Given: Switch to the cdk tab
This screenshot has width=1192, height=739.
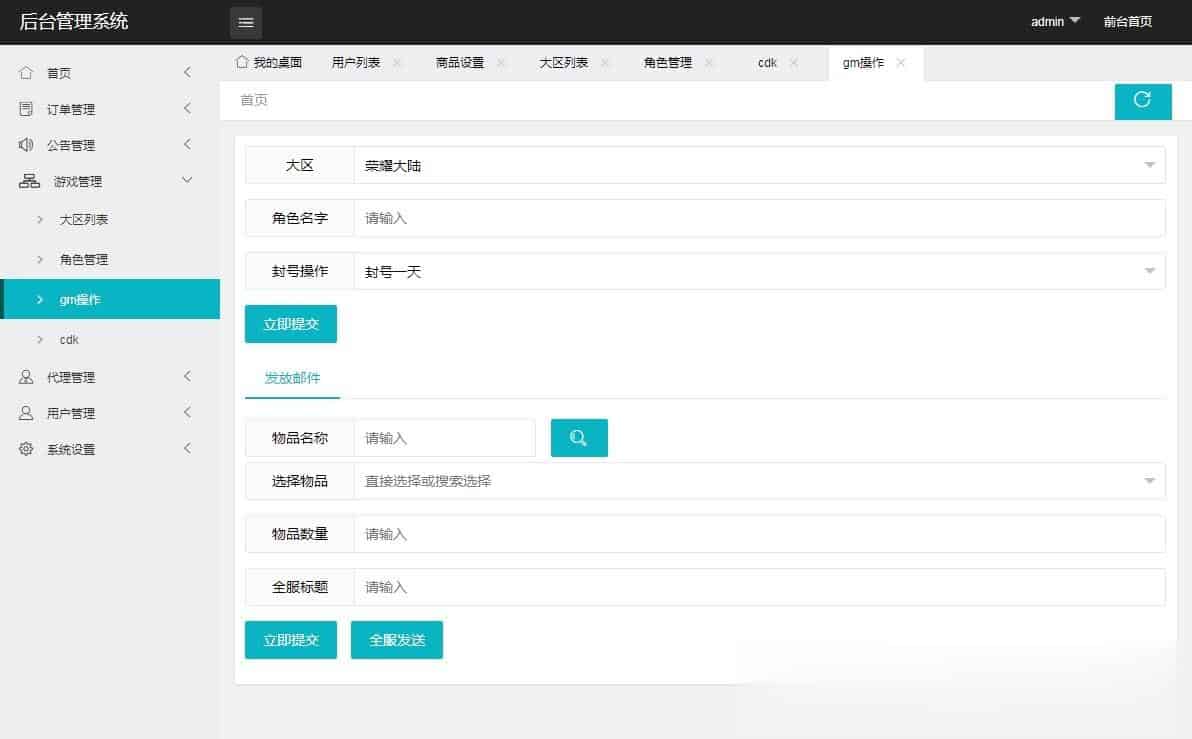Looking at the screenshot, I should [767, 62].
